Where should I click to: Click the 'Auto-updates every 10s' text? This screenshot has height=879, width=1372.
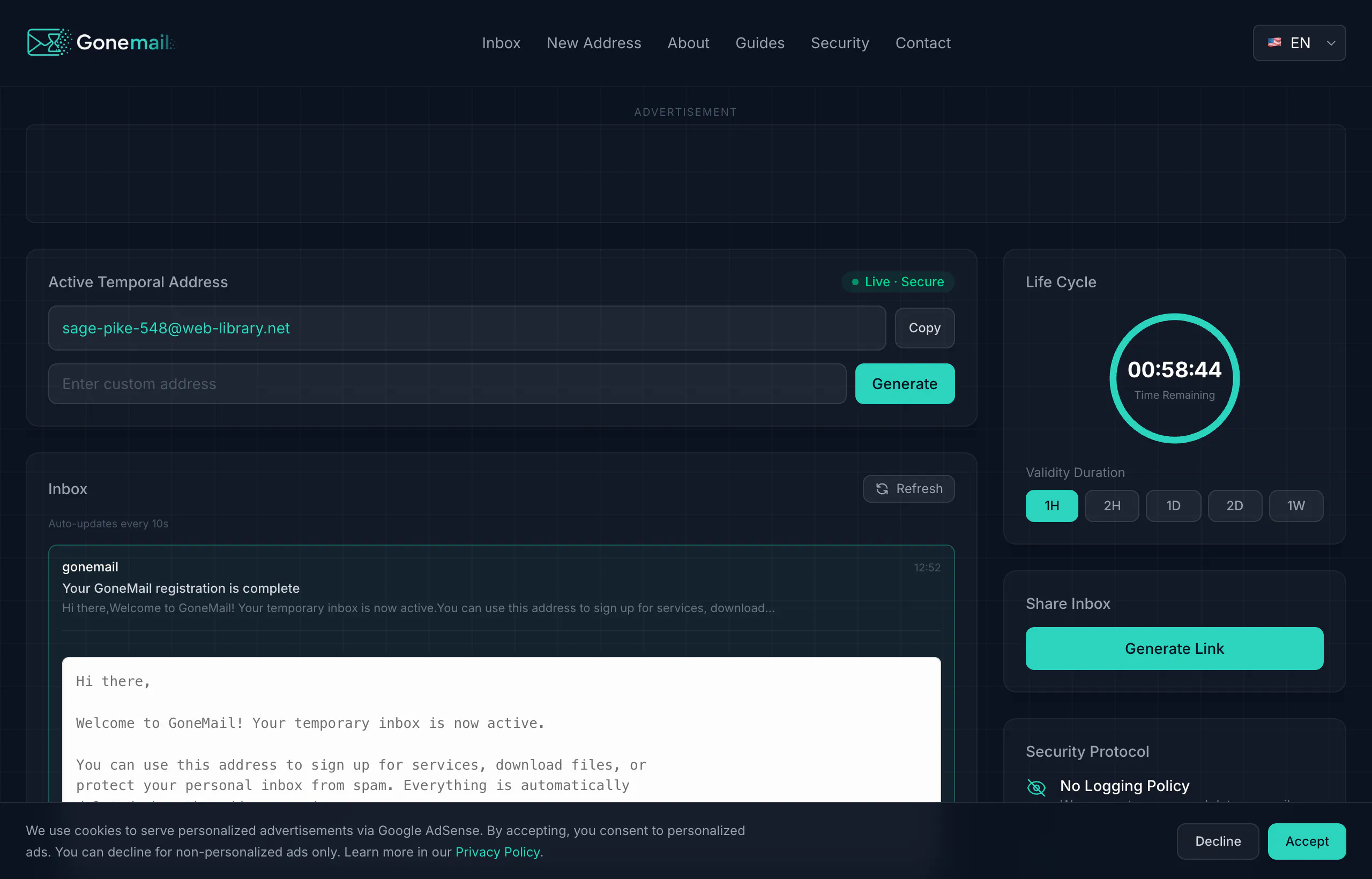click(108, 524)
